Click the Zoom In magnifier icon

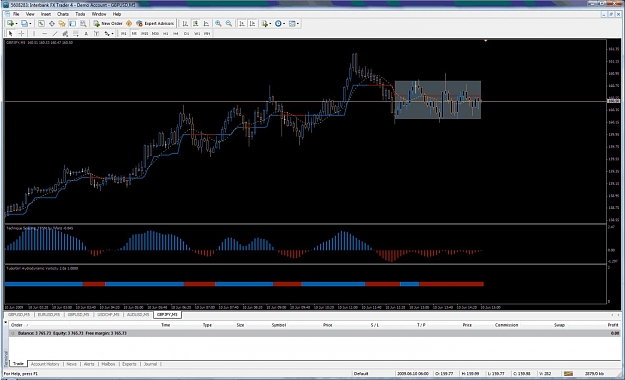(x=218, y=24)
